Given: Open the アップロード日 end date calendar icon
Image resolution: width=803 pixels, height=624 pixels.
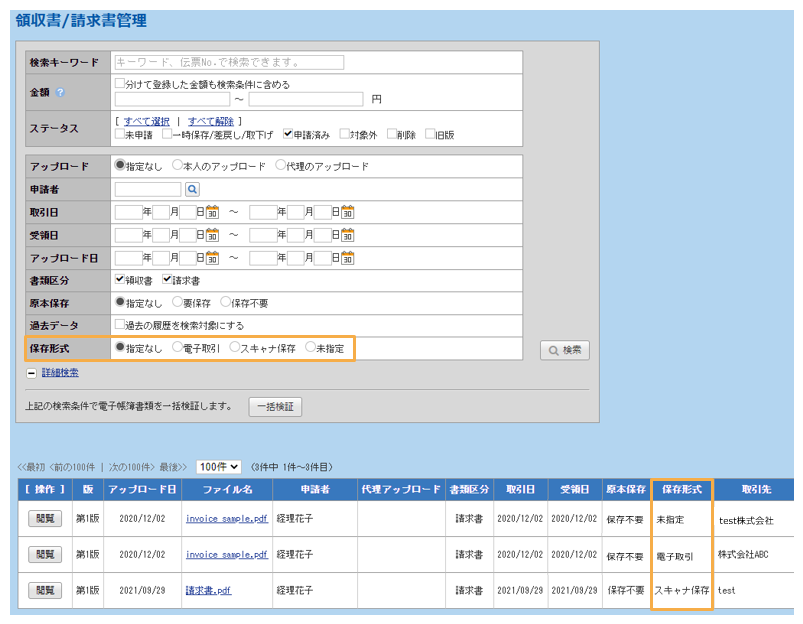Looking at the screenshot, I should click(x=347, y=258).
